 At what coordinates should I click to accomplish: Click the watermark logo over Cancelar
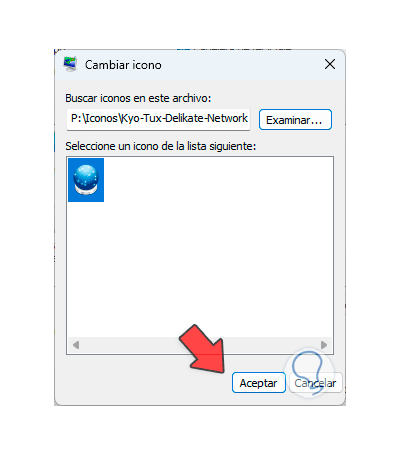[x=310, y=373]
